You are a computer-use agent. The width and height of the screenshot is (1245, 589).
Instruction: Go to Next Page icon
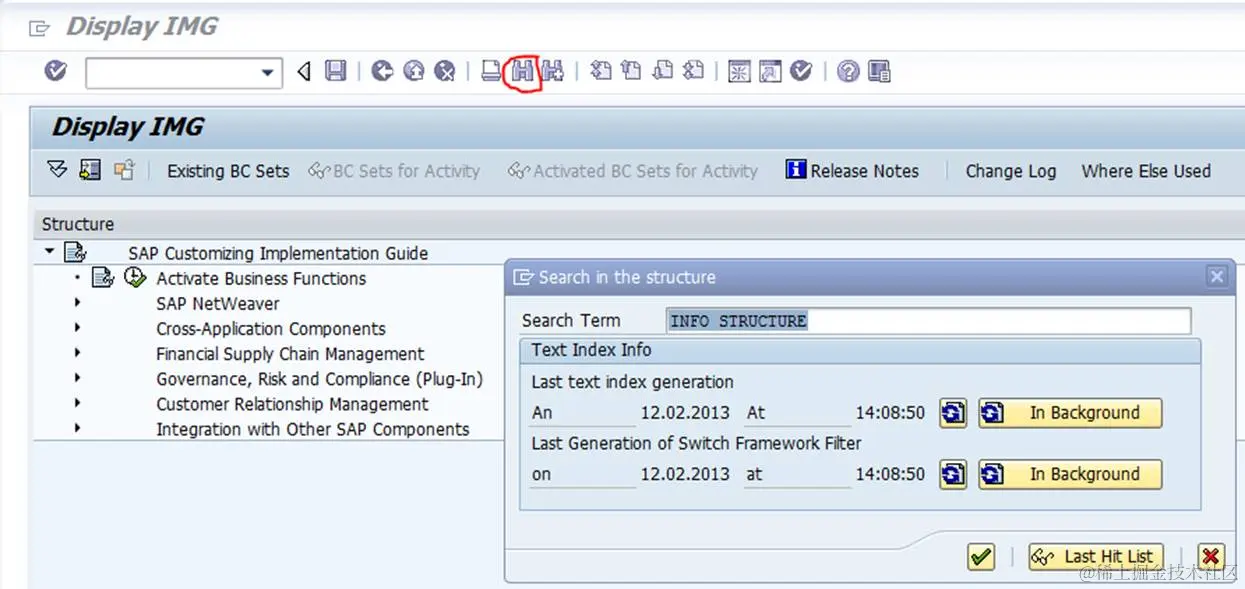click(x=662, y=71)
